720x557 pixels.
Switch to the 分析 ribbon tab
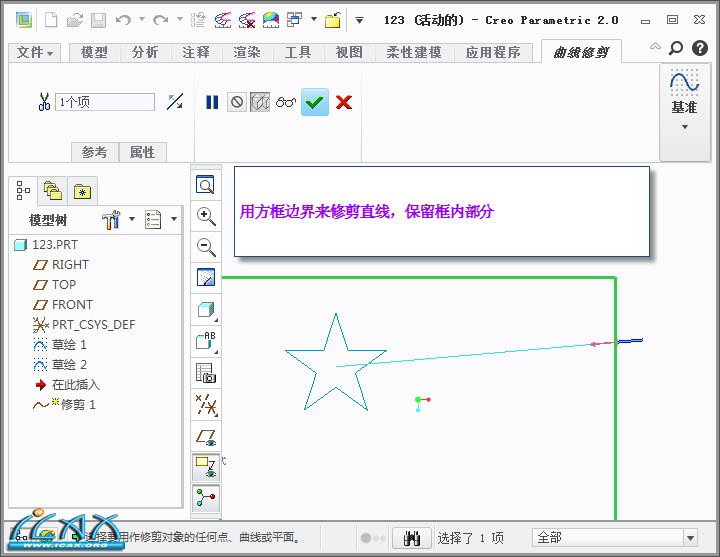[145, 52]
